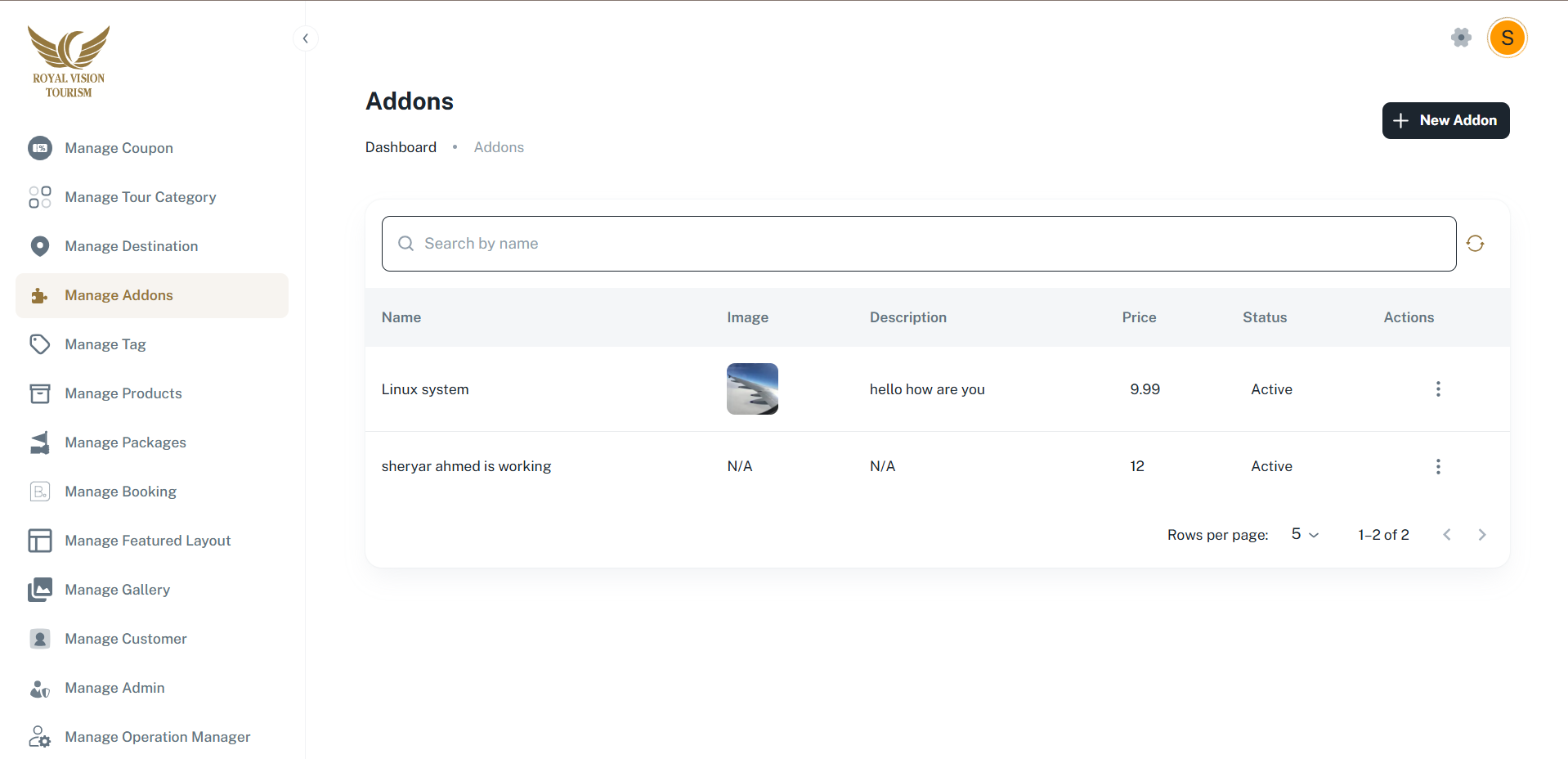Click the Manage Destination pin icon
1568x759 pixels.
click(40, 246)
